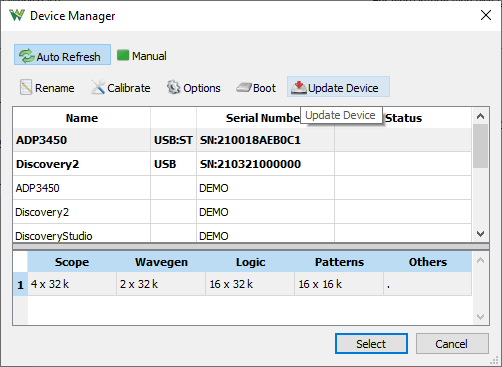Image resolution: width=502 pixels, height=367 pixels.
Task: Click the Options label
Action: pyautogui.click(x=202, y=88)
